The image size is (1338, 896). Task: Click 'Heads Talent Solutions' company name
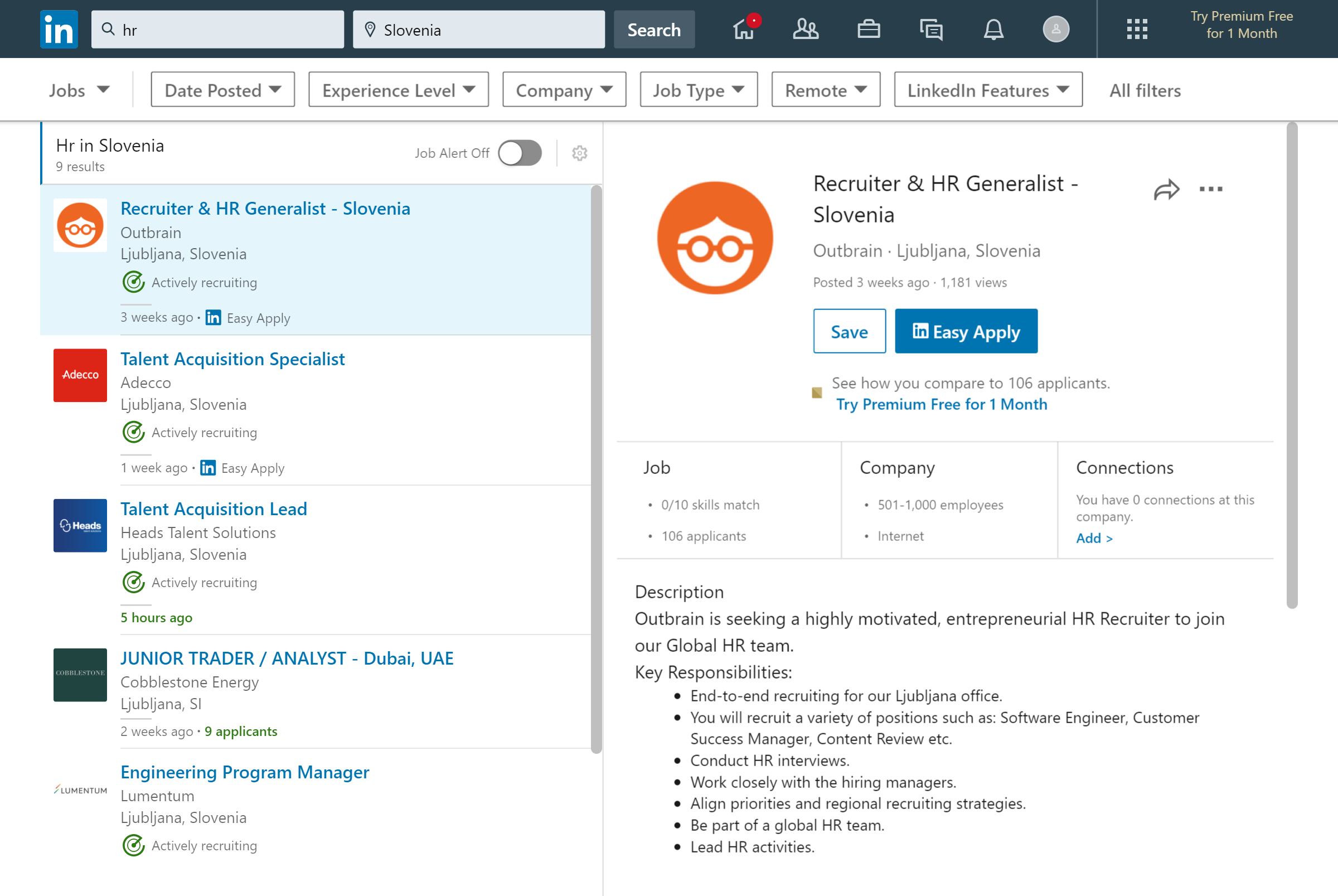point(198,532)
